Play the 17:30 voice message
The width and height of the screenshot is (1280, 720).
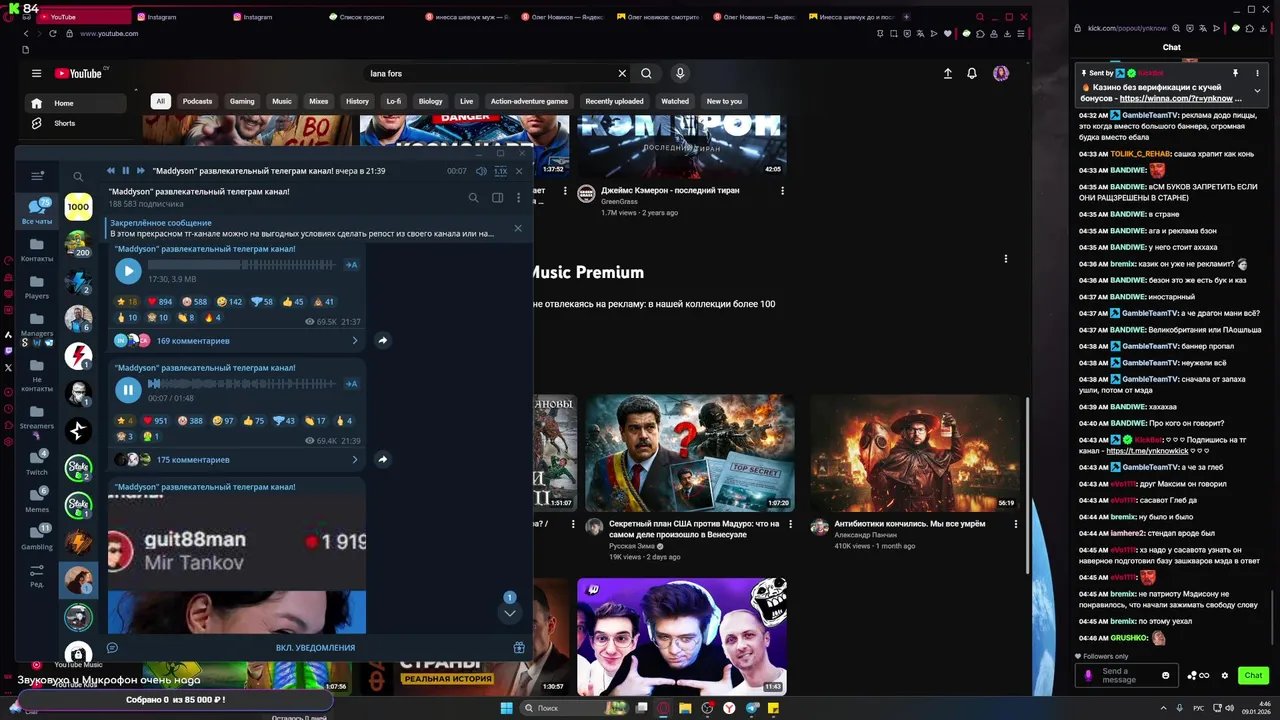tap(128, 270)
